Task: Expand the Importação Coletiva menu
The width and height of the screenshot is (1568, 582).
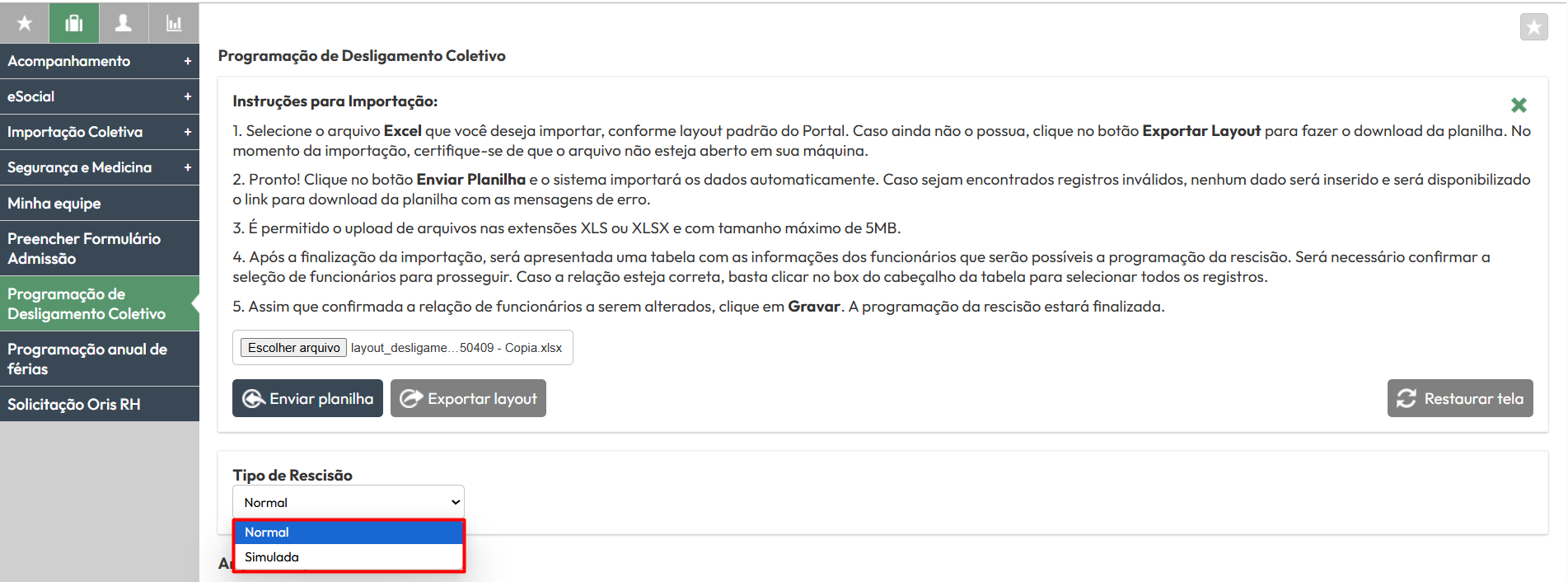Action: 100,132
